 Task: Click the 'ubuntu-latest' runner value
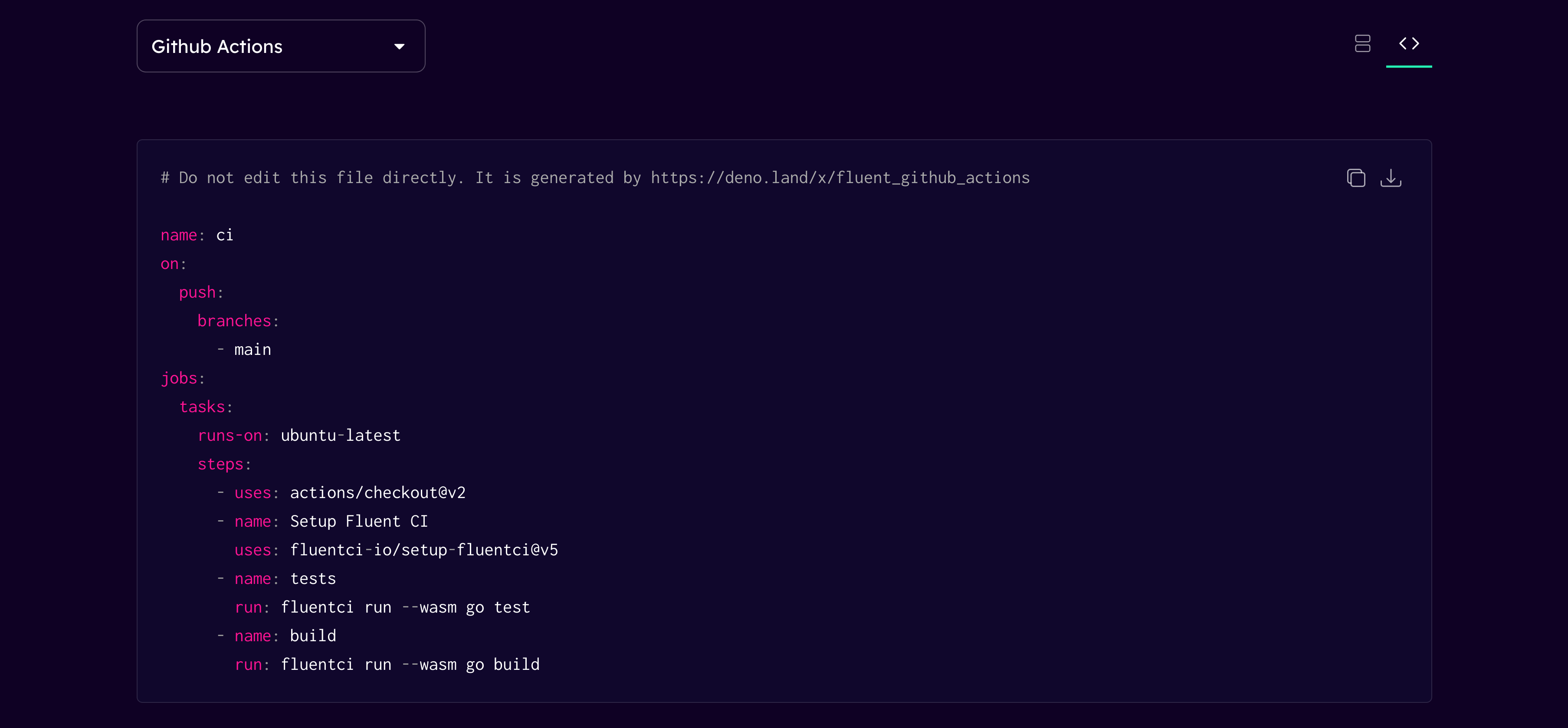pos(340,436)
